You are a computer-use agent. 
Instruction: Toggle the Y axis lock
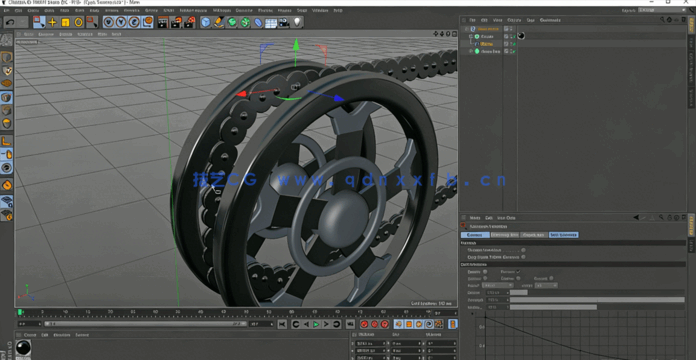tap(121, 22)
